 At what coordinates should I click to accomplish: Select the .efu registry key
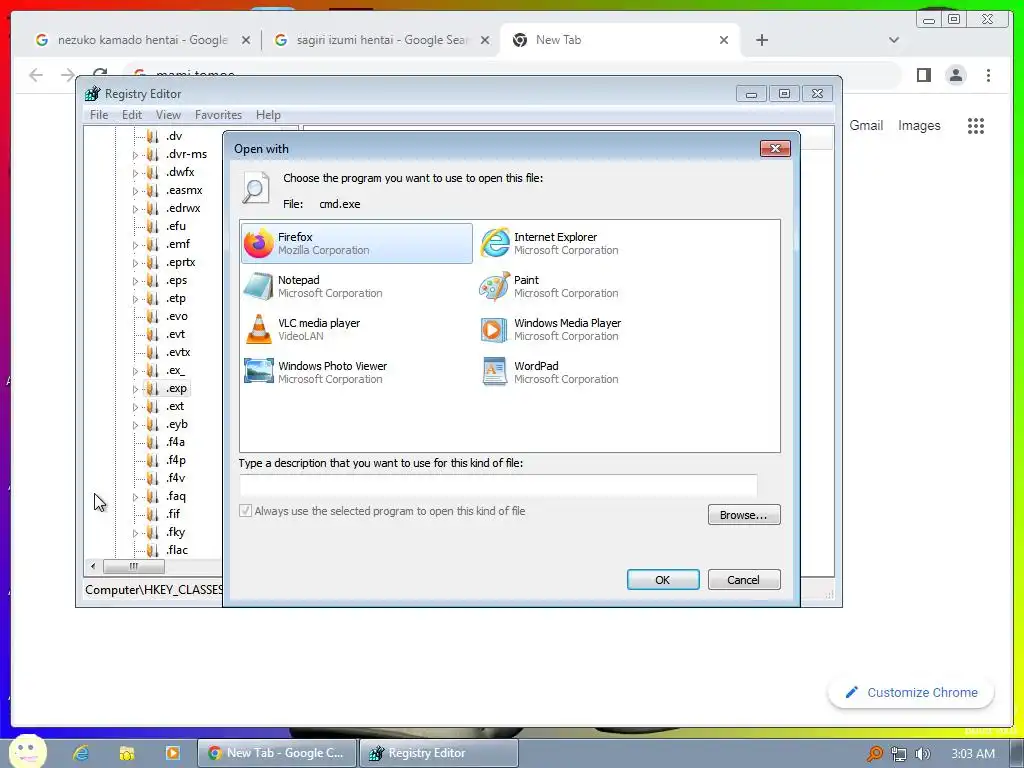coord(175,226)
